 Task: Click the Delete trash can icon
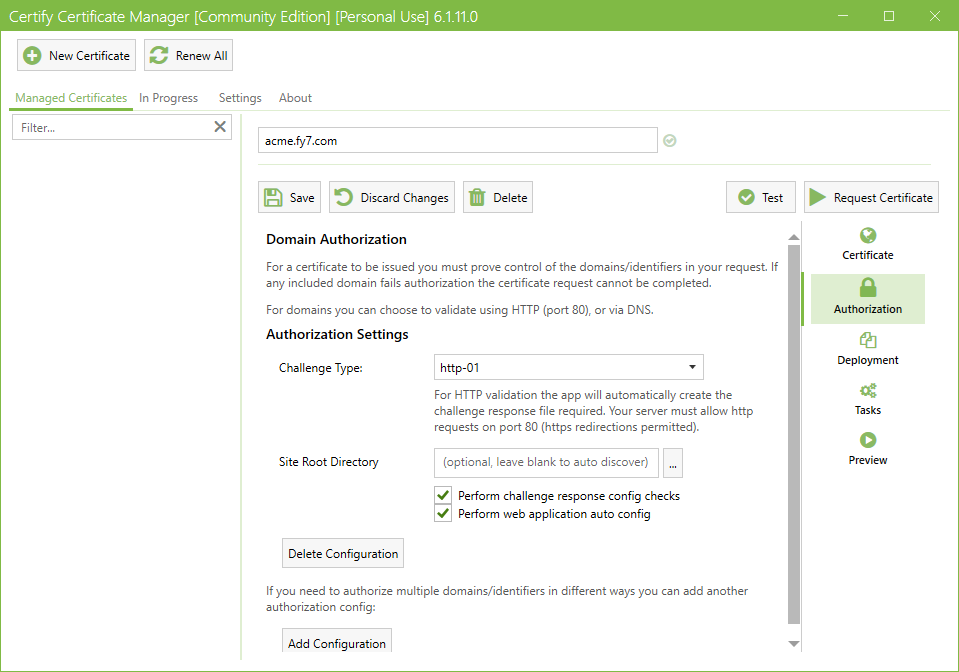pos(477,198)
